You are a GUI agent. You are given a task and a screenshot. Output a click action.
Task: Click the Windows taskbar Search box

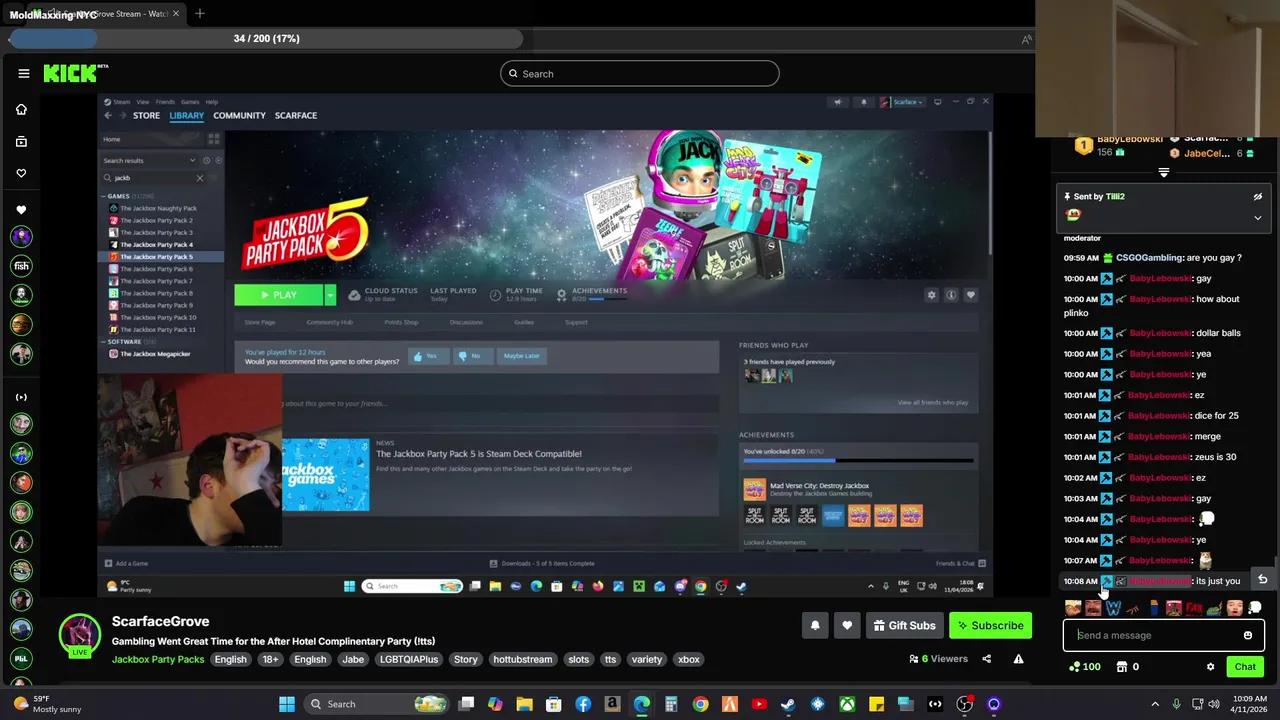375,704
